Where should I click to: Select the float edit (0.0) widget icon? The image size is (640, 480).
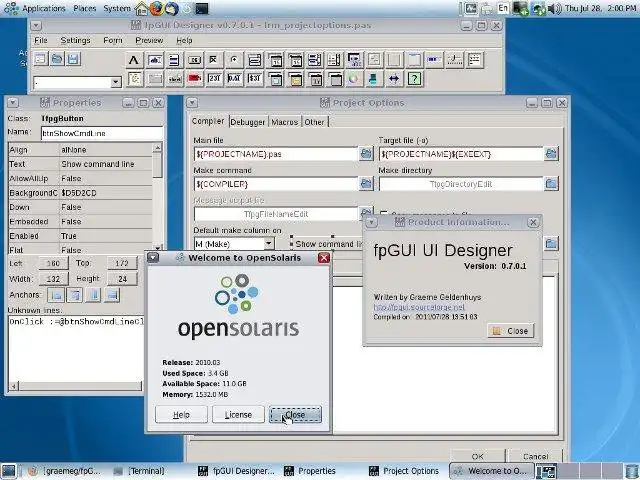pyautogui.click(x=234, y=79)
